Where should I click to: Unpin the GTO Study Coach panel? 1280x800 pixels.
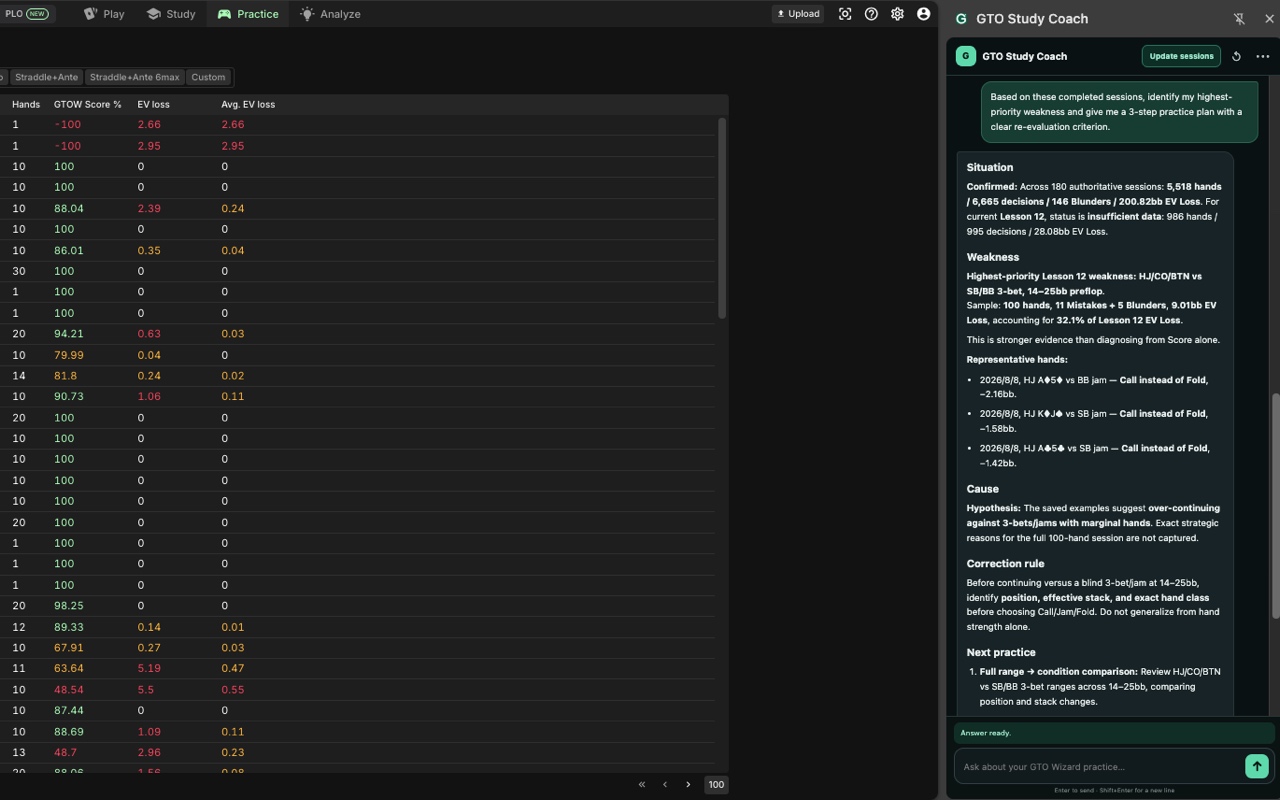click(x=1239, y=19)
